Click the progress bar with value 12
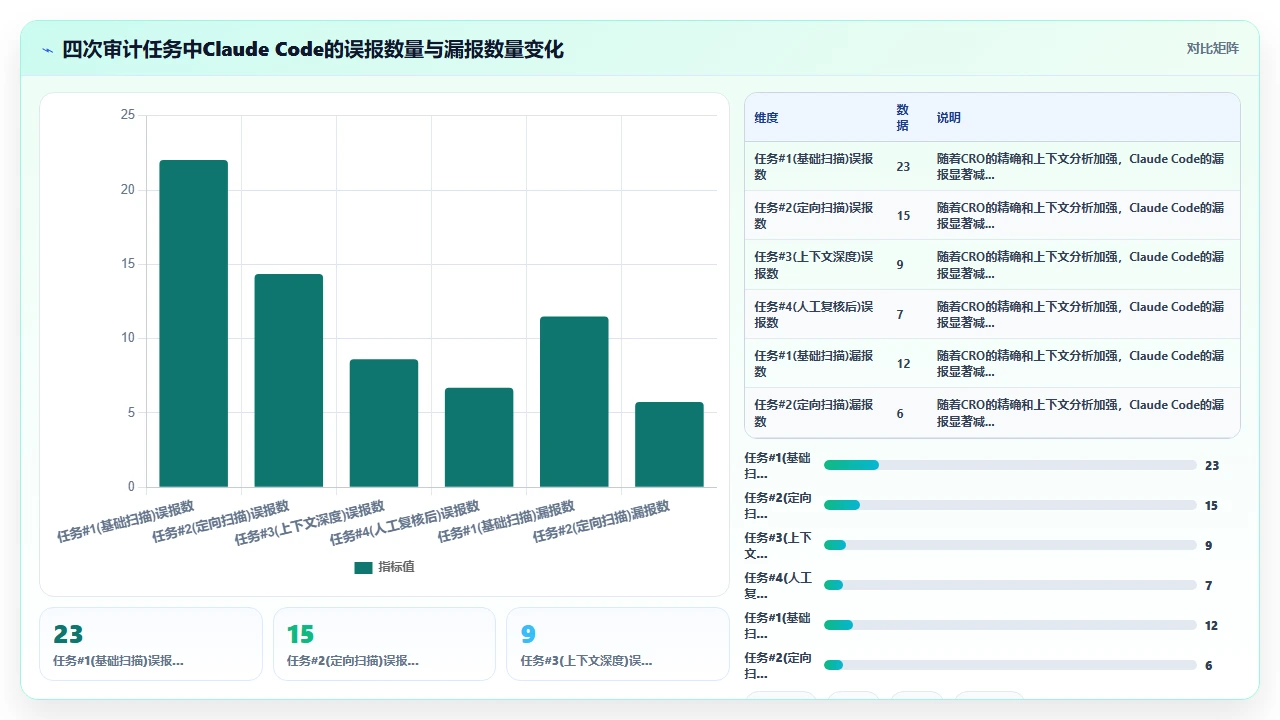This screenshot has width=1280, height=720. pyautogui.click(x=1010, y=625)
